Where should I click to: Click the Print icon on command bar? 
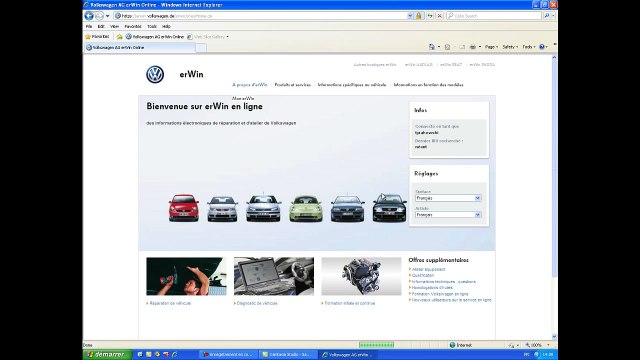[473, 47]
